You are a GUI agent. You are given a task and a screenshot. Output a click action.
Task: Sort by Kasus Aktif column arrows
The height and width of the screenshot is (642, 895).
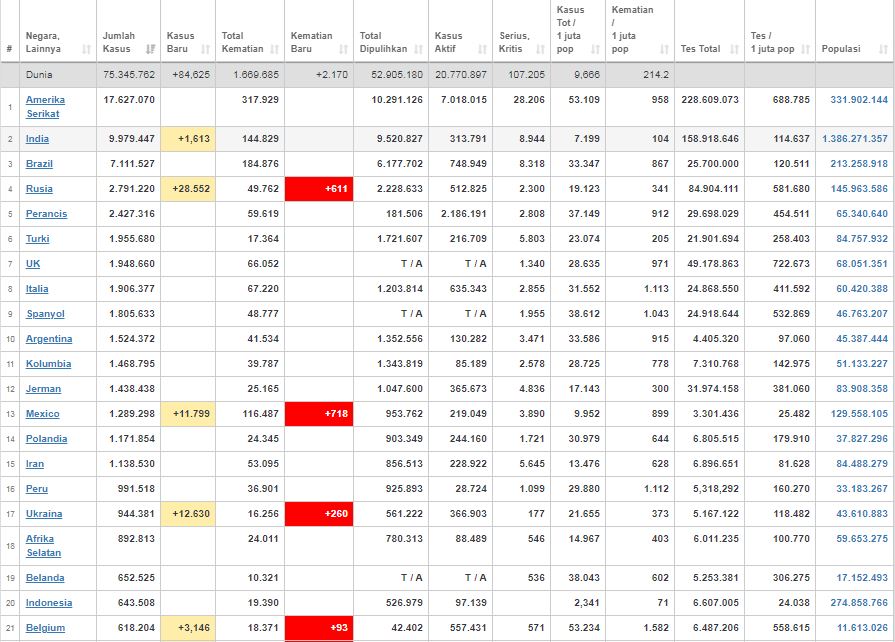pyautogui.click(x=482, y=49)
